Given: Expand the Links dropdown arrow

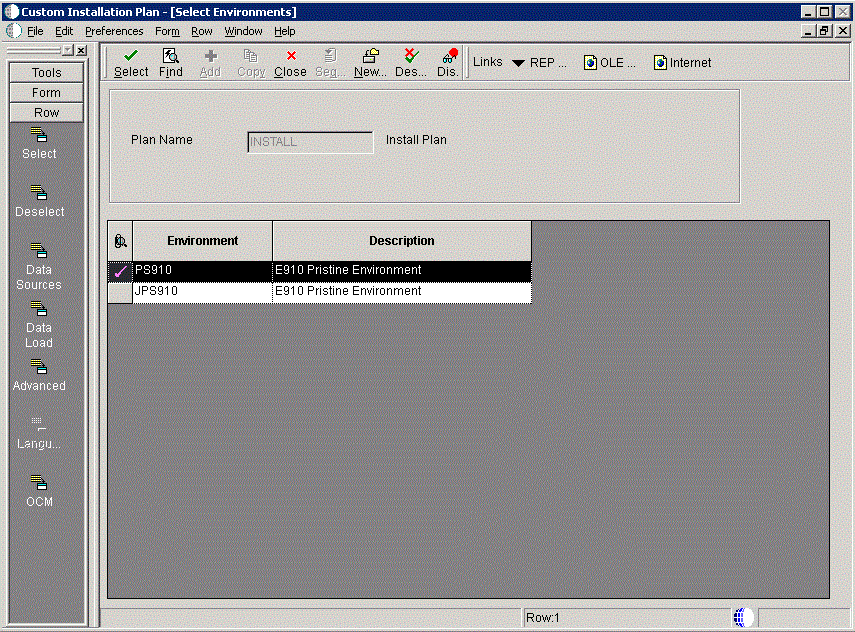Looking at the screenshot, I should (519, 63).
